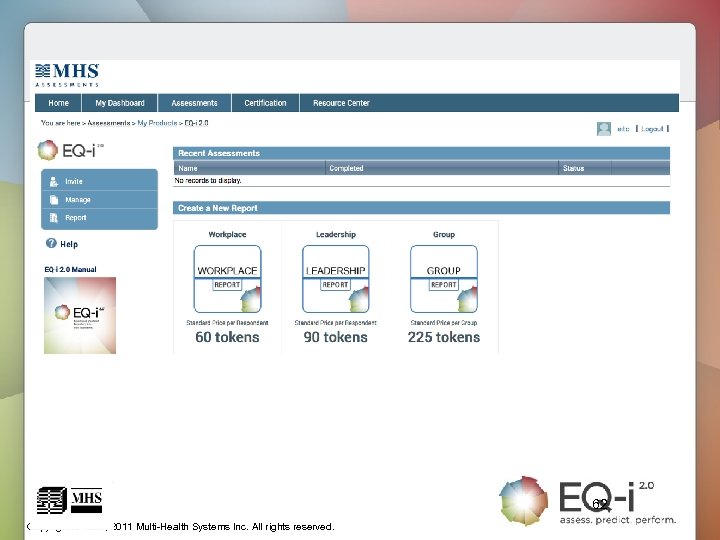Click the 225 tokens price text
720x540 pixels.
(x=444, y=337)
